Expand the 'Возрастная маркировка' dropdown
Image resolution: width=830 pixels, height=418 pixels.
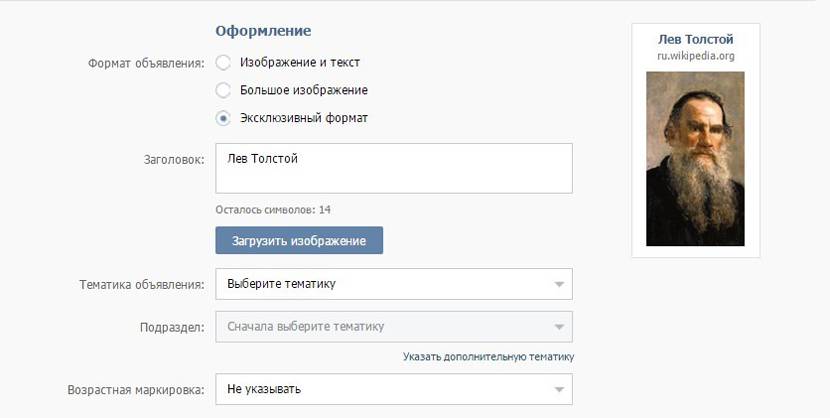[x=394, y=389]
